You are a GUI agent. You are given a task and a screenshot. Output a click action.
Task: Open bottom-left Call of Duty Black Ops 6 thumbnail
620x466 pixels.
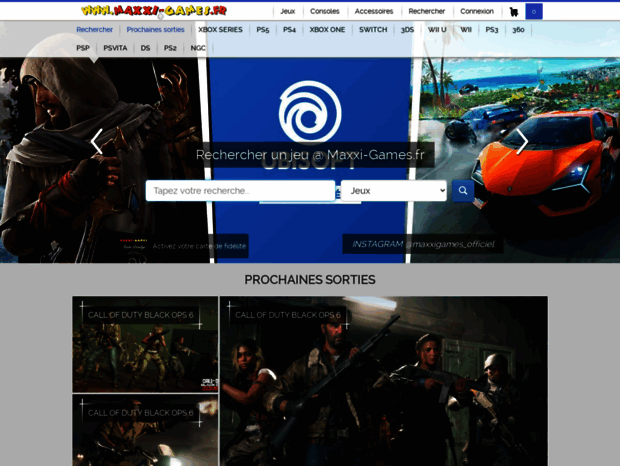[145, 430]
